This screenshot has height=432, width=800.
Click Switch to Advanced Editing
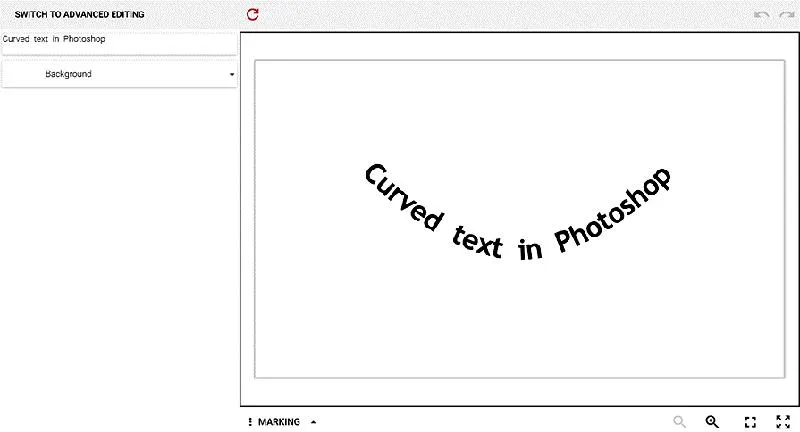(79, 14)
